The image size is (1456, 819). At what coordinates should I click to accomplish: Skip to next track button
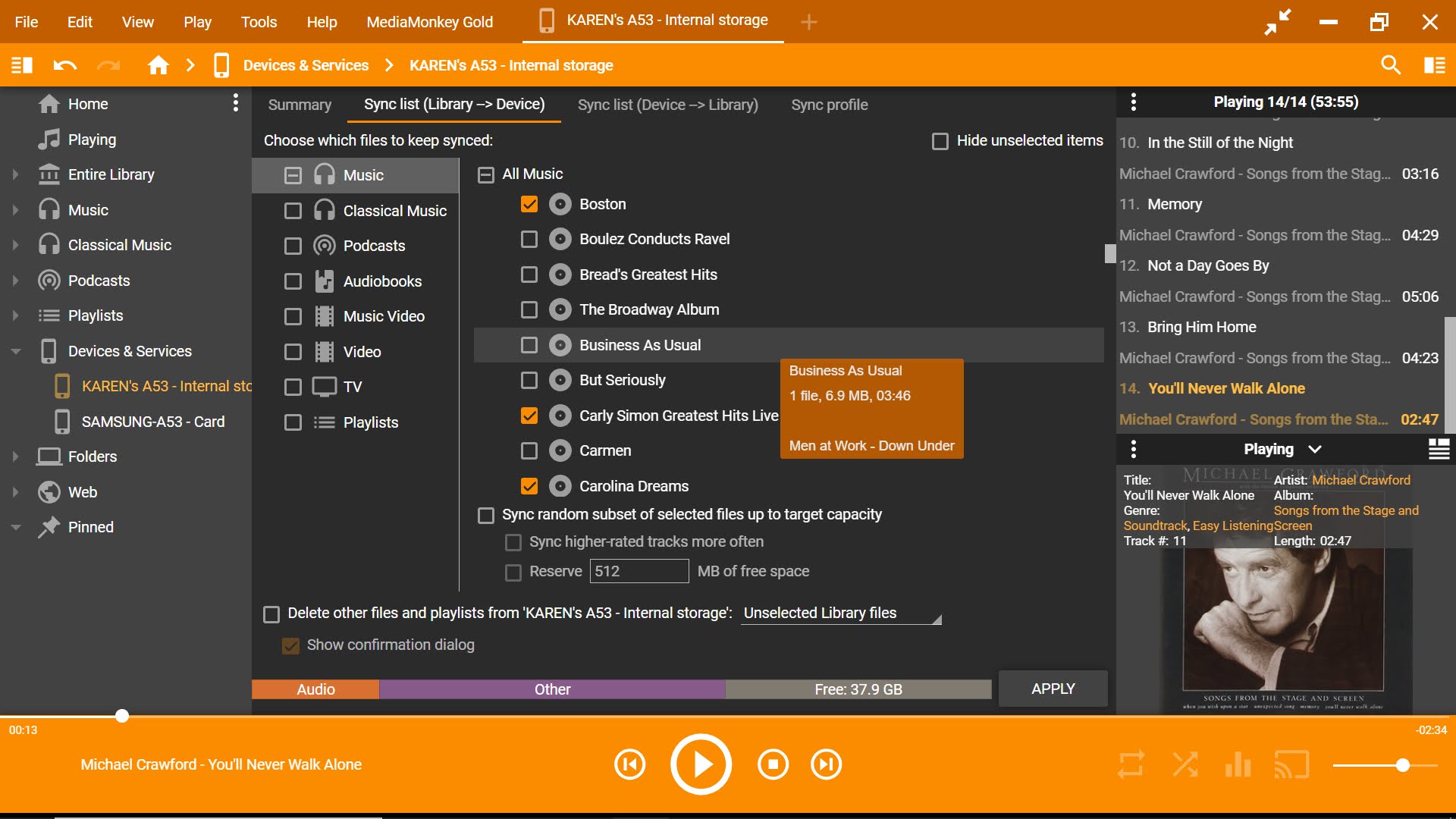coord(826,764)
